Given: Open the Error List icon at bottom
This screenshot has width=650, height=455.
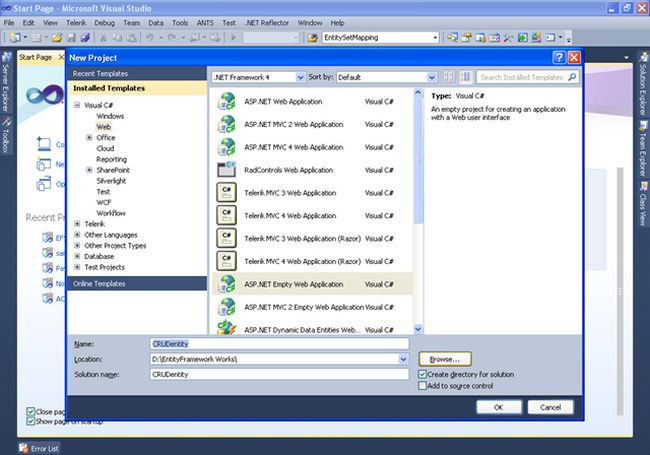Looking at the screenshot, I should pos(24,448).
